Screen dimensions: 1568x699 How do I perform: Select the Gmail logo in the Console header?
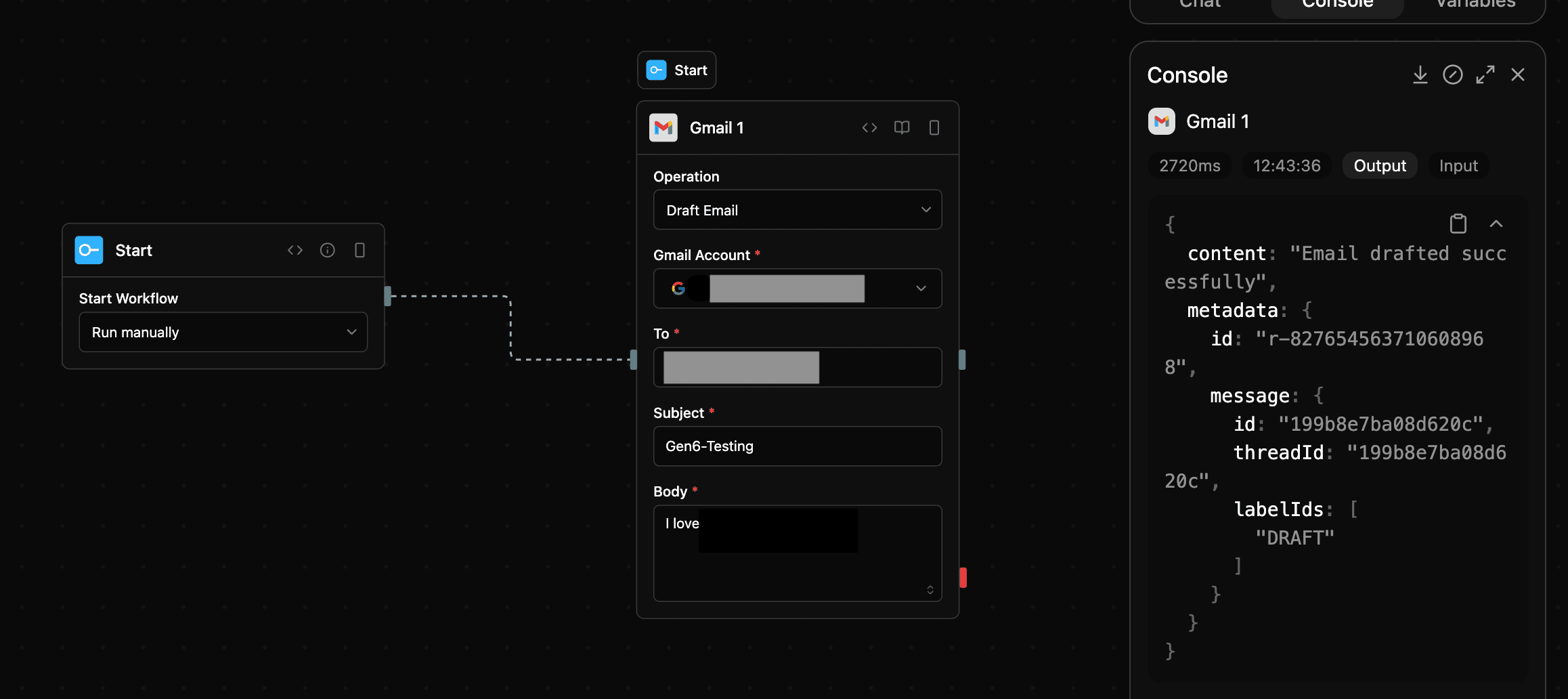1162,122
